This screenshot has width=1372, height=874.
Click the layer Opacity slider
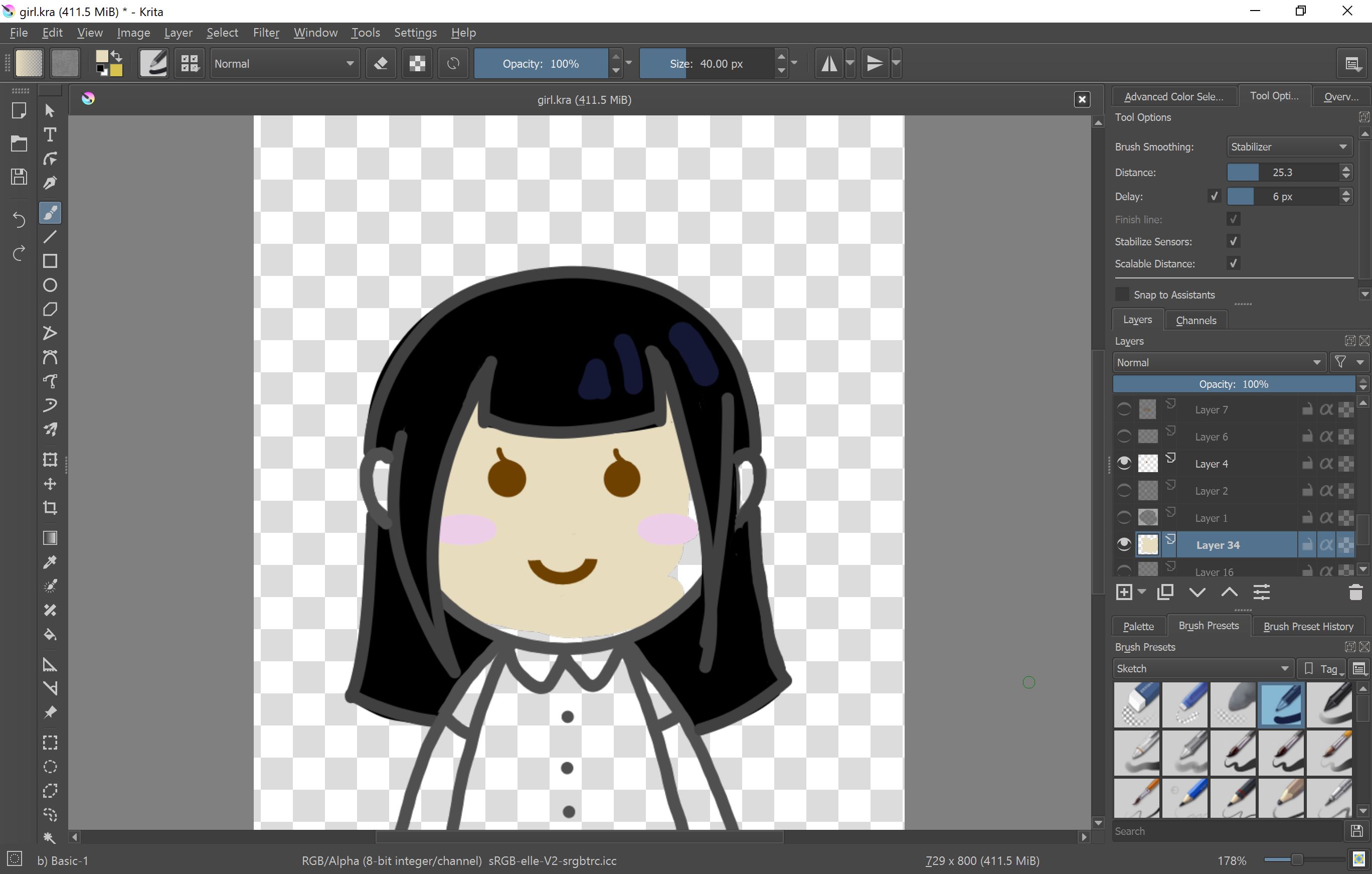pyautogui.click(x=1233, y=384)
